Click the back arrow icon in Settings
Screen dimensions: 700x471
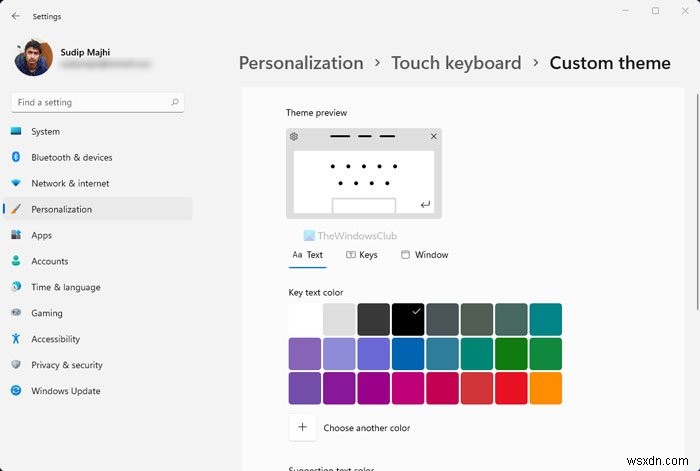15,17
